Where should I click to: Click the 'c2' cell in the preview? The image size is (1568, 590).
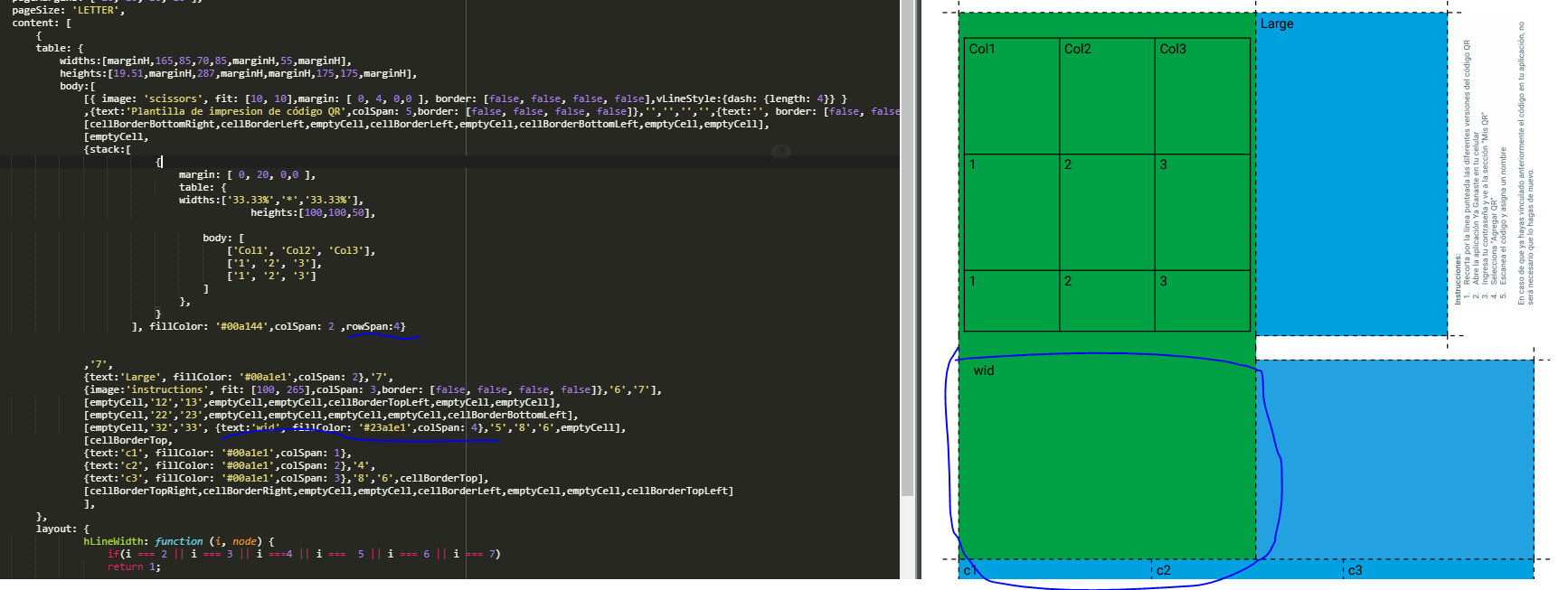(x=1246, y=570)
